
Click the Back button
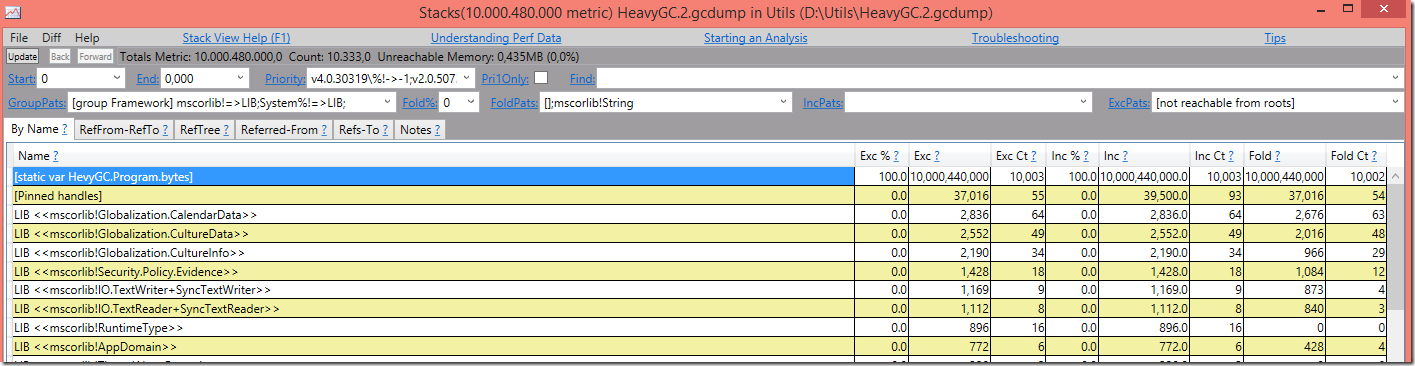(60, 57)
